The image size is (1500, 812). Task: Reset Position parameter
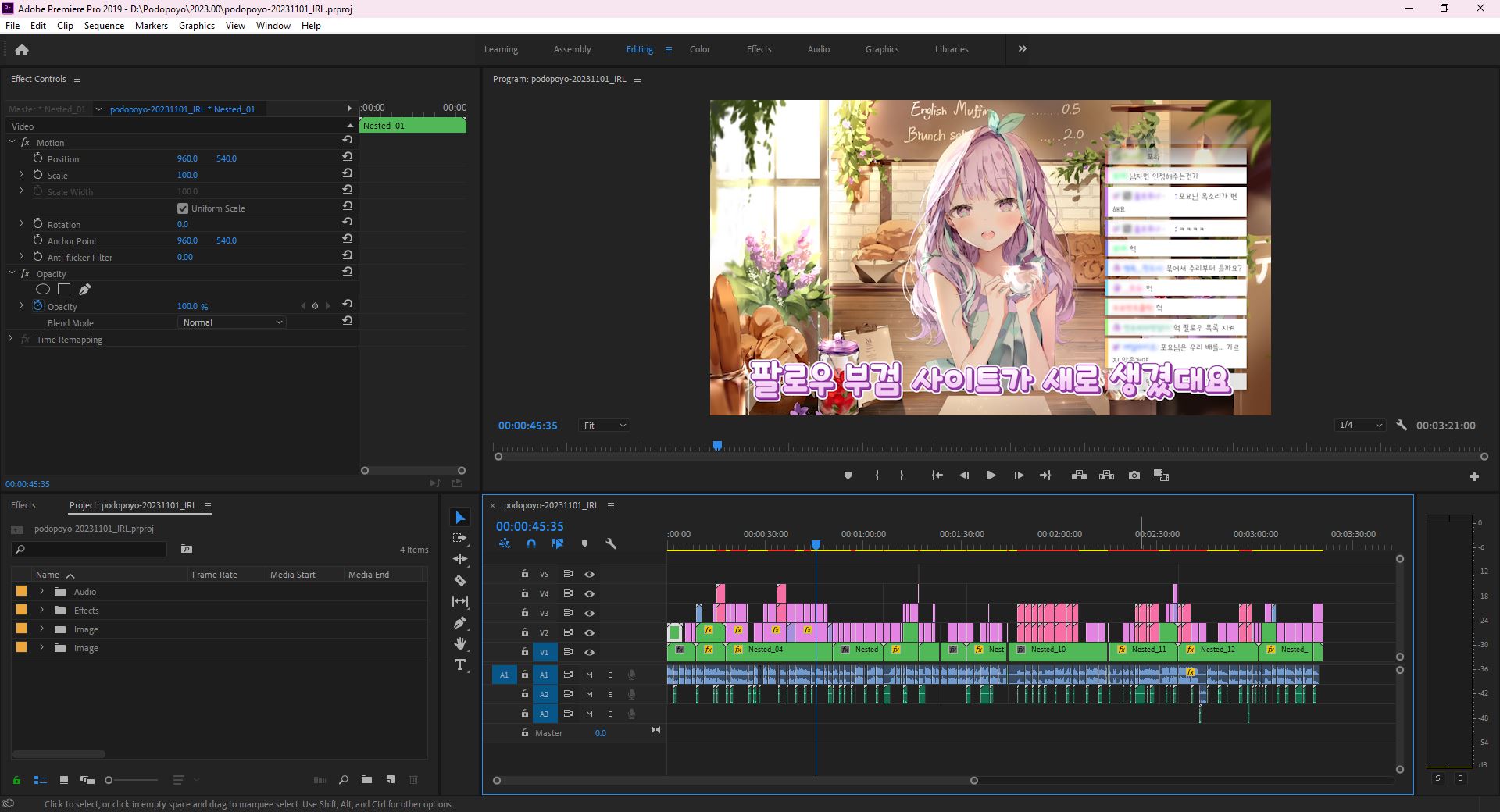[x=348, y=157]
